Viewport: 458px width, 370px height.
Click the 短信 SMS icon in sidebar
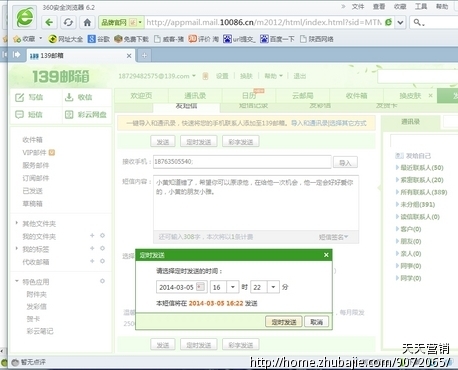(20, 114)
